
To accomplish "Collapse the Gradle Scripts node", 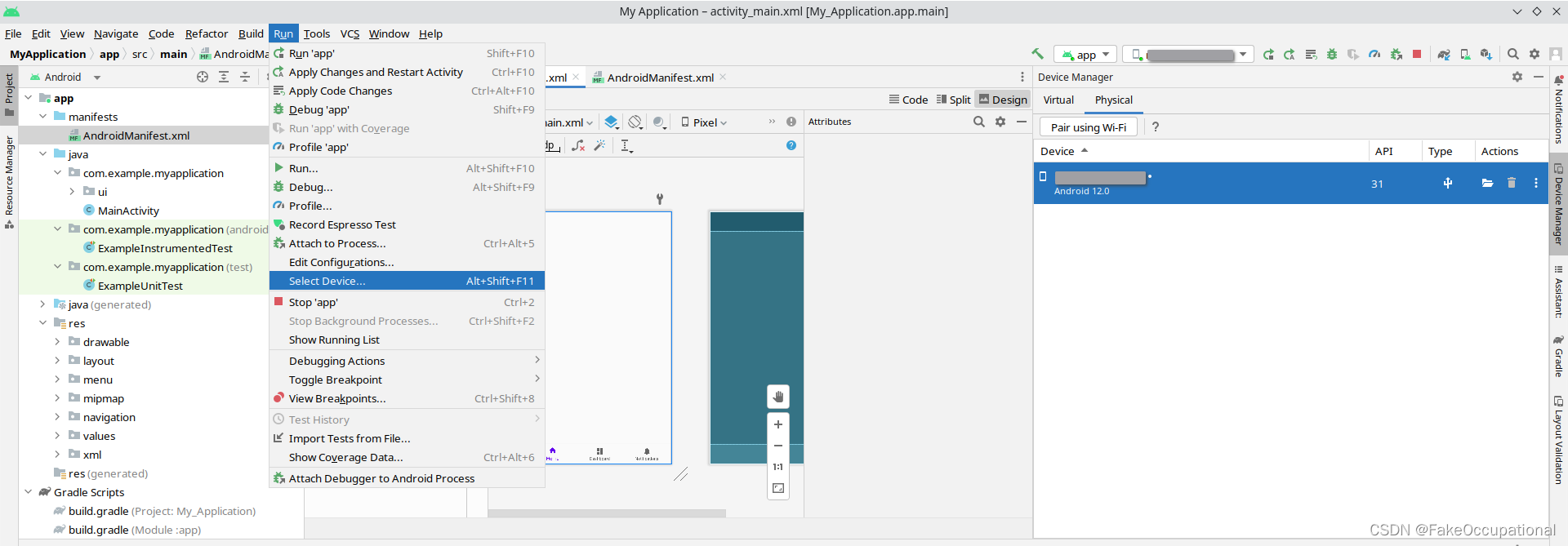I will [29, 492].
